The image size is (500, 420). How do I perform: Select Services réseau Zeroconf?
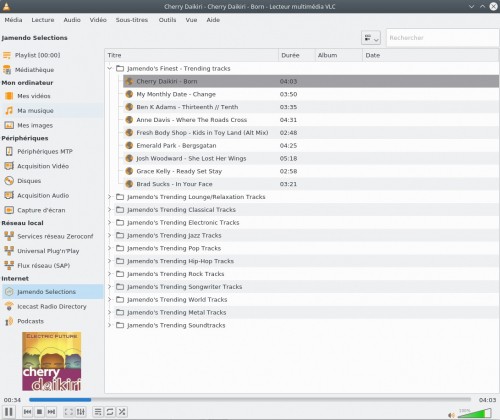(x=52, y=236)
